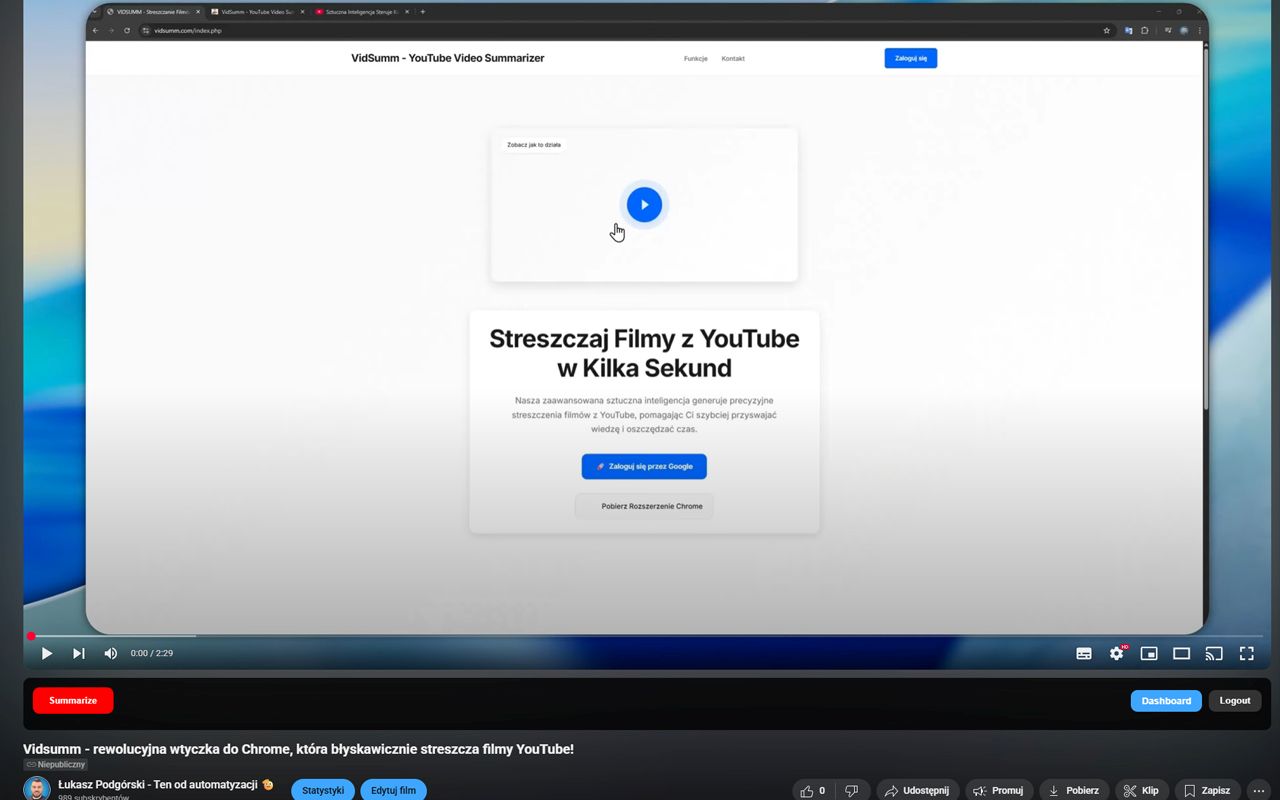Toggle subtitles on the player
Screen dimensions: 1280x800
[1084, 653]
